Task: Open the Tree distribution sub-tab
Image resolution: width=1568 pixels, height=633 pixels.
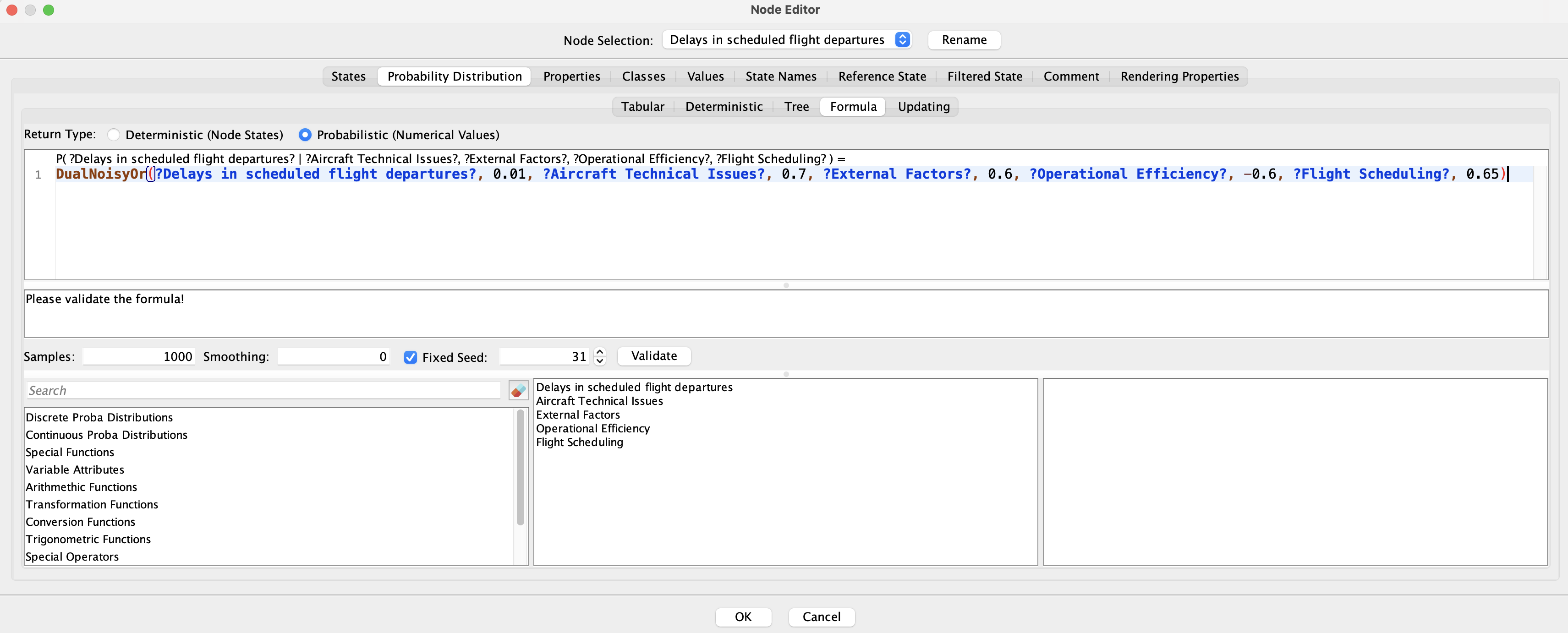Action: (x=796, y=107)
